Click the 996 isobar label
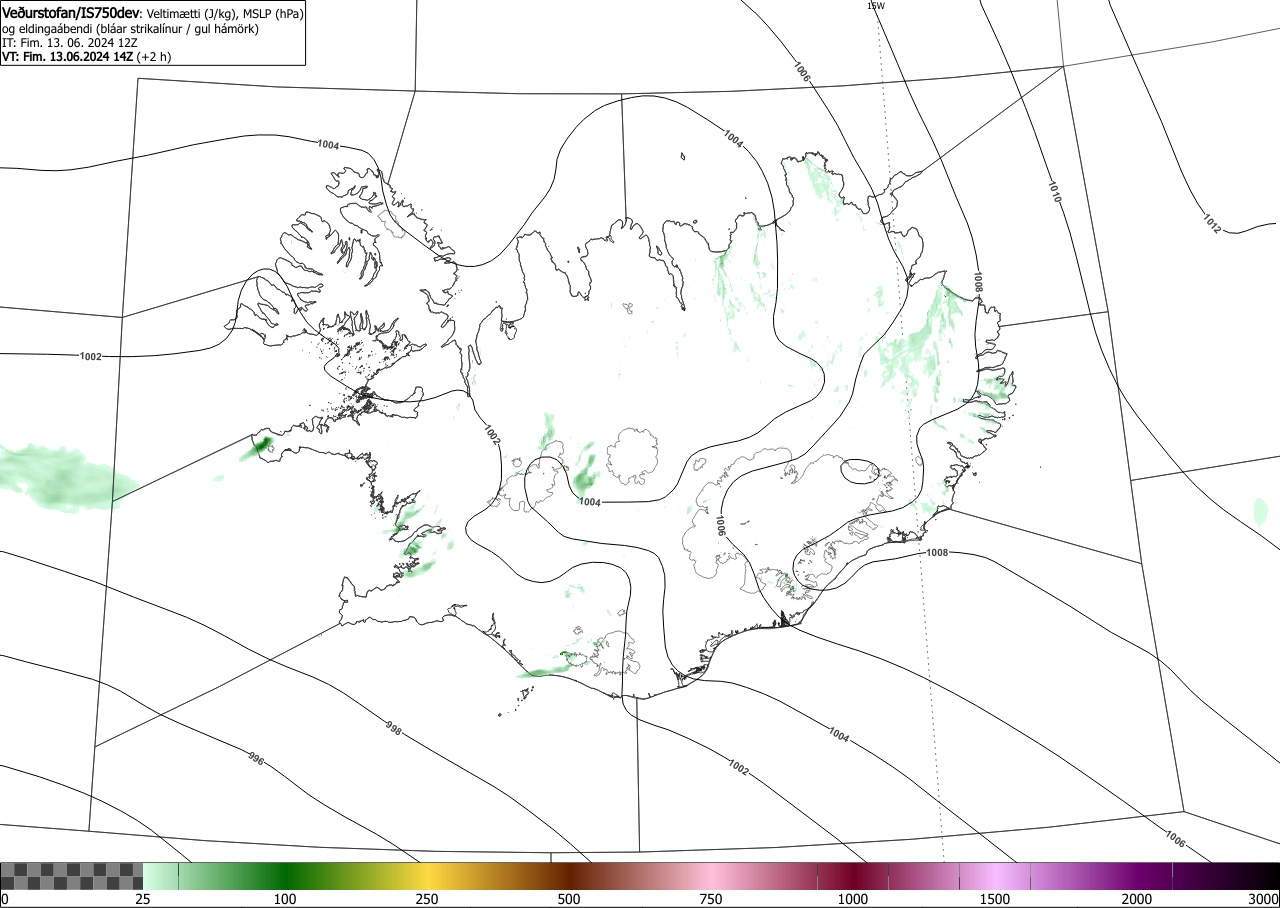 point(255,760)
